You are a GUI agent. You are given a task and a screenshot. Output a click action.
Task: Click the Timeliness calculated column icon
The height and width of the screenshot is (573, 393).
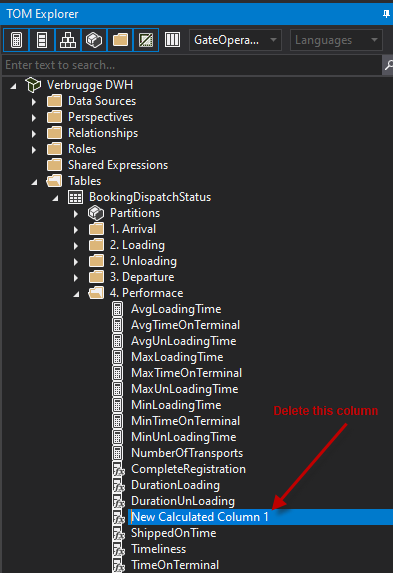pyautogui.click(x=118, y=550)
